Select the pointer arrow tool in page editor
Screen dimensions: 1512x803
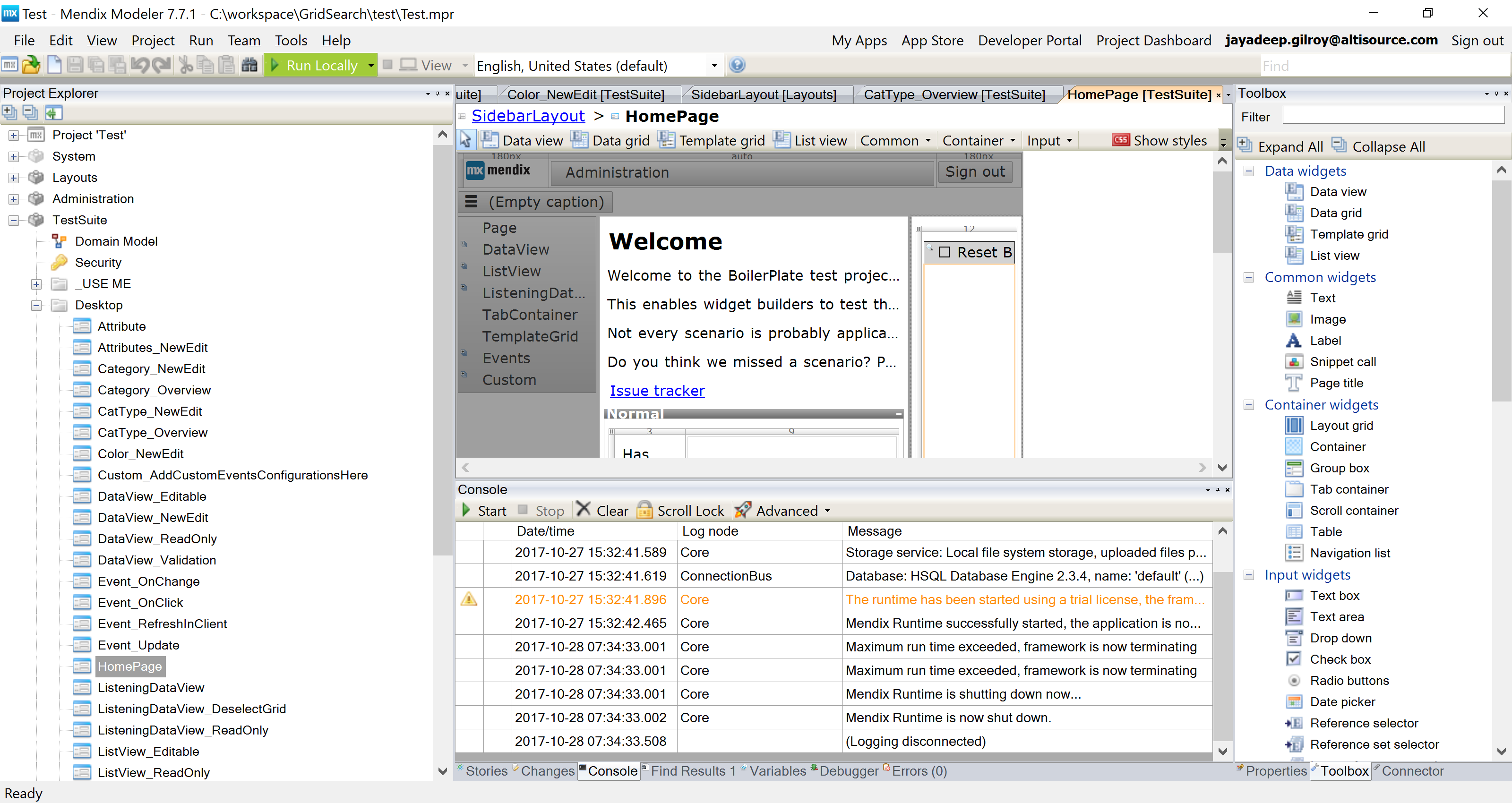pyautogui.click(x=465, y=140)
